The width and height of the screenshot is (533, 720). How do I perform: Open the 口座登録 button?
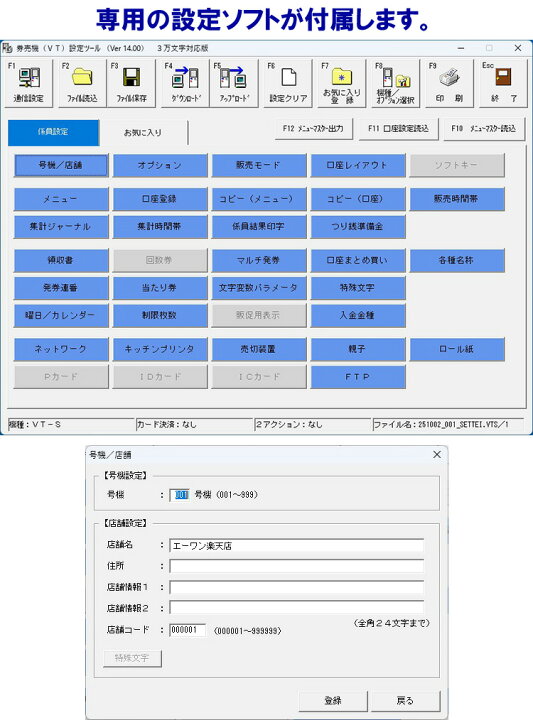160,199
